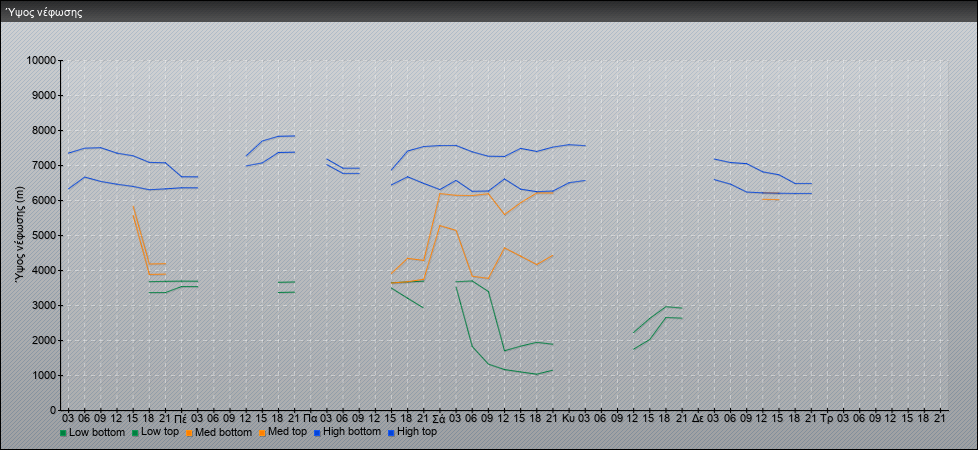The width and height of the screenshot is (978, 450).
Task: Click the Πα day label on the x-axis
Action: (310, 418)
